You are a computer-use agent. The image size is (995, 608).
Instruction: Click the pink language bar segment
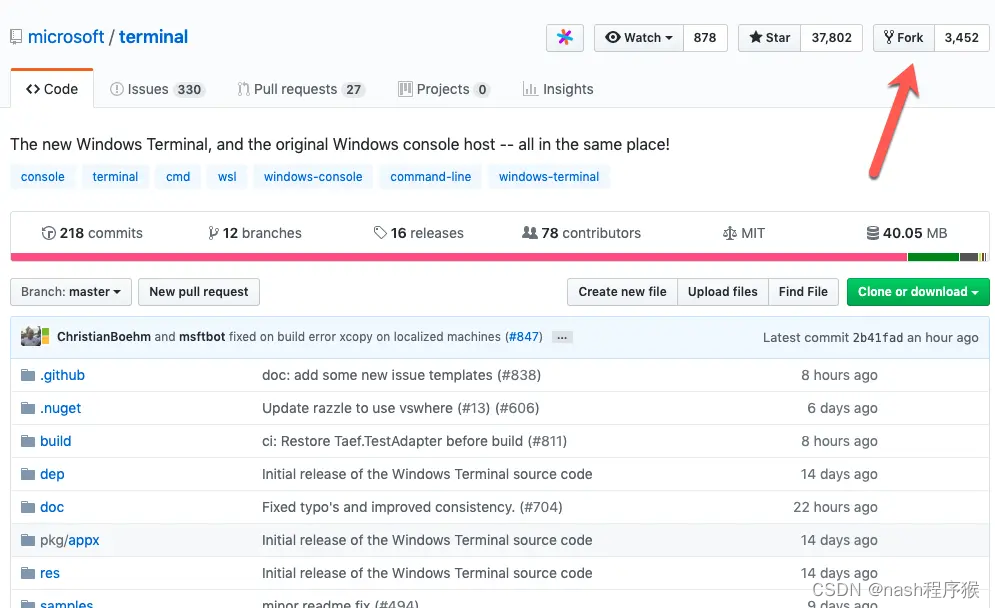(x=459, y=257)
